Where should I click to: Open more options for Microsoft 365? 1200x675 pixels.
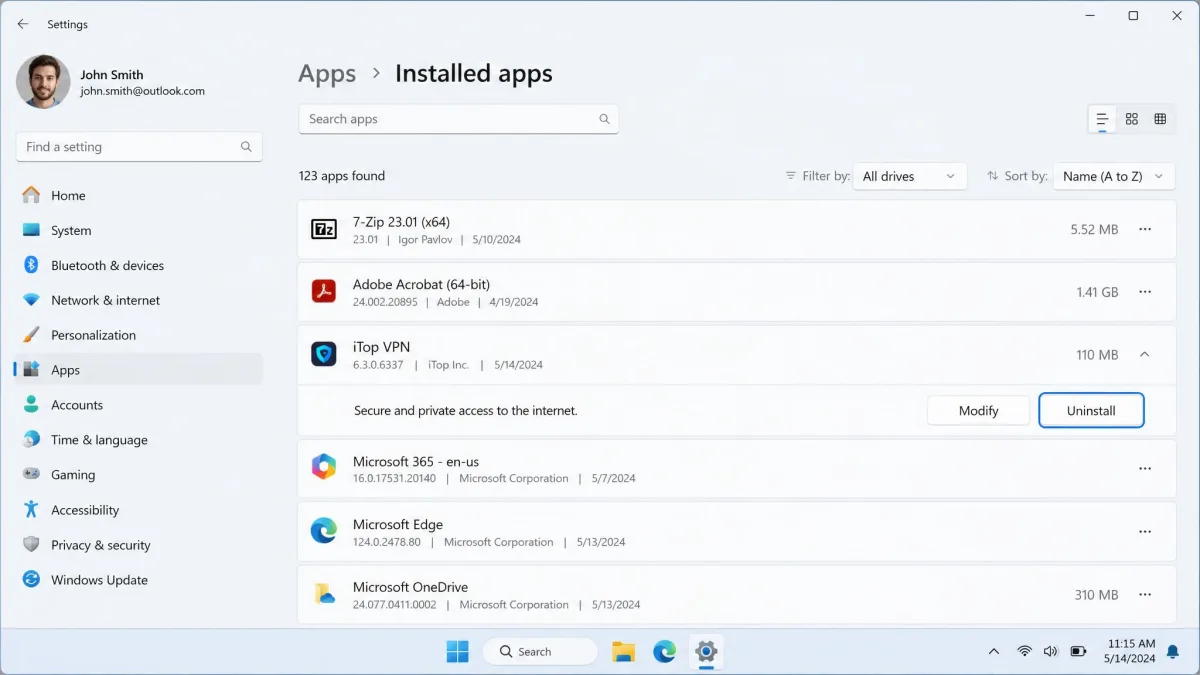click(x=1145, y=468)
